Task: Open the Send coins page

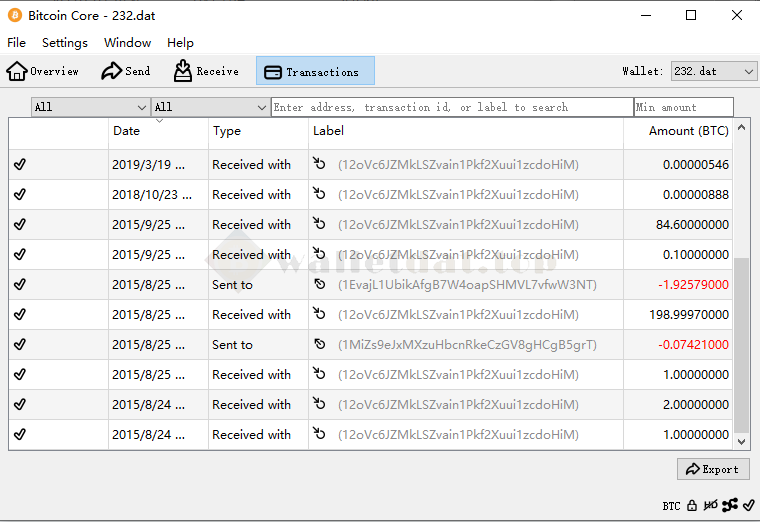Action: tap(126, 71)
